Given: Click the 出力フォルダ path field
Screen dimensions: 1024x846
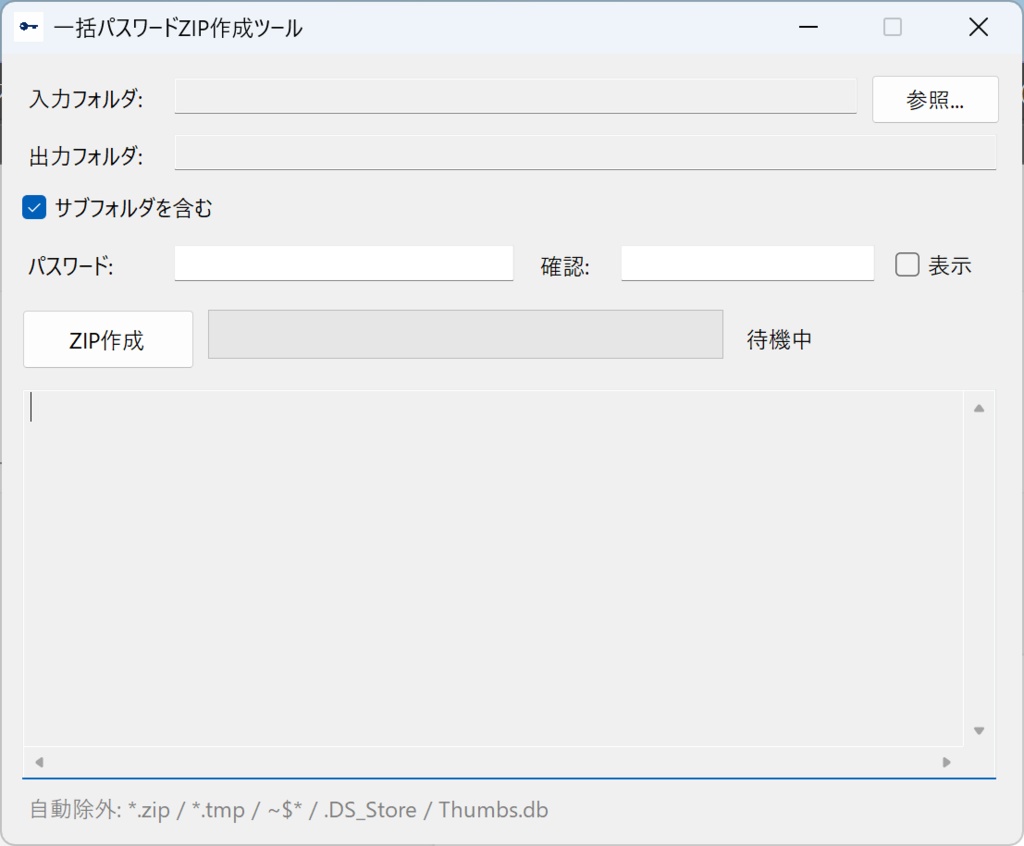Looking at the screenshot, I should point(585,152).
